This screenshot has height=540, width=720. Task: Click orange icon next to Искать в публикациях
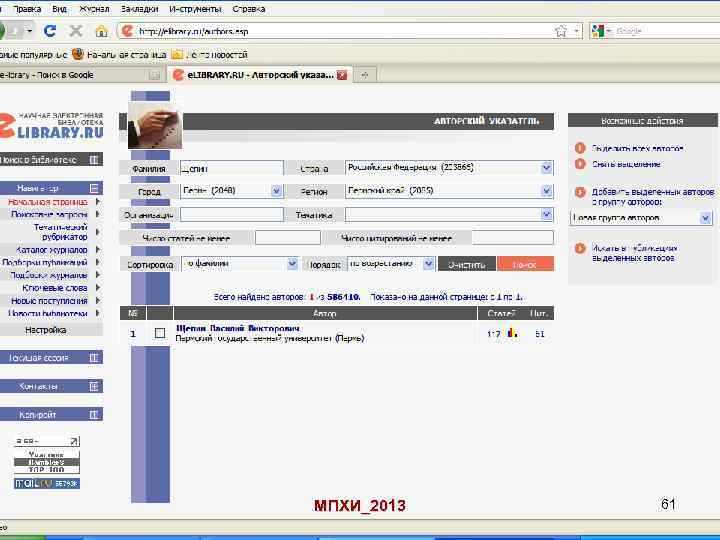(580, 248)
